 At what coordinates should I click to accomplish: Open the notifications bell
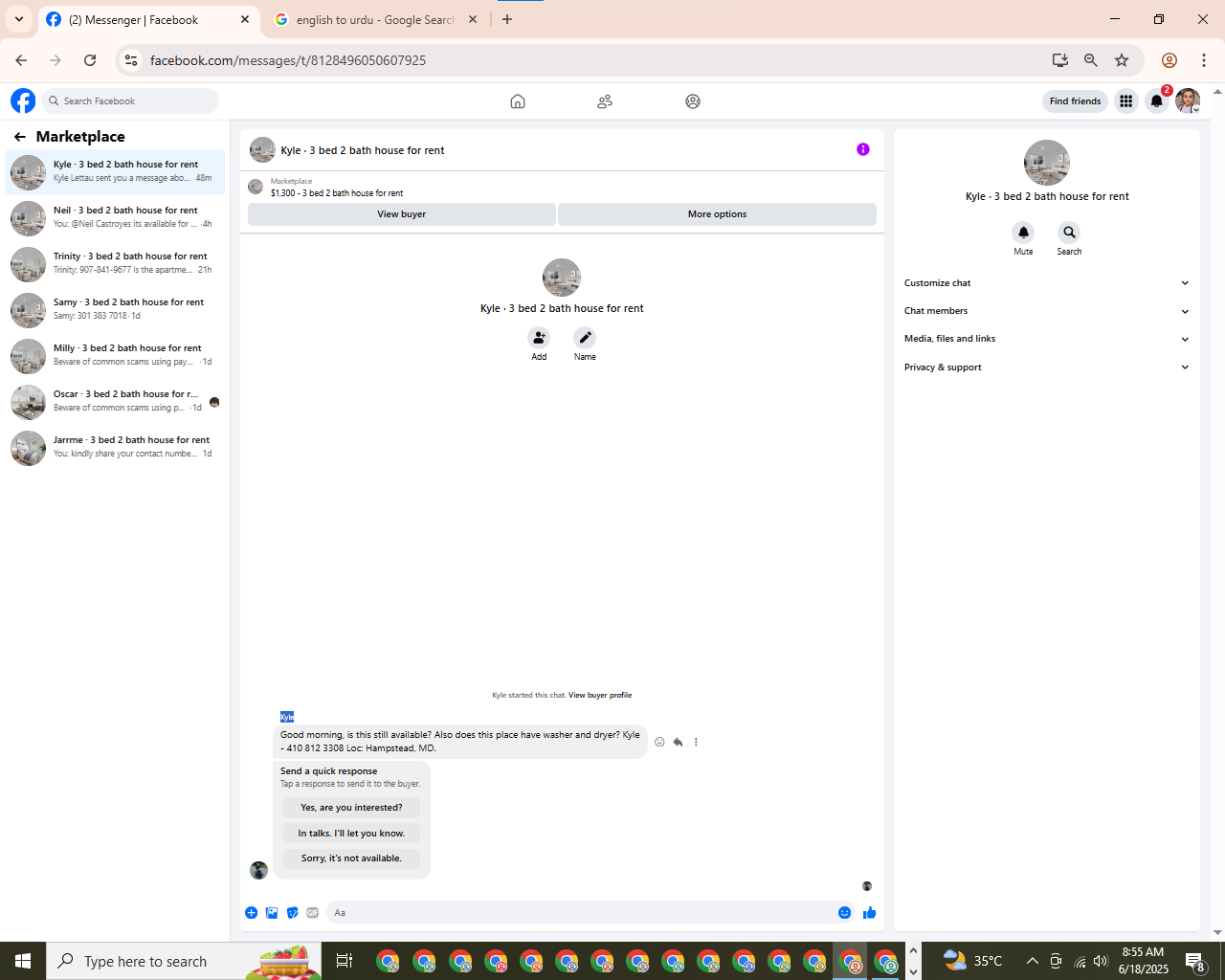coord(1157,101)
